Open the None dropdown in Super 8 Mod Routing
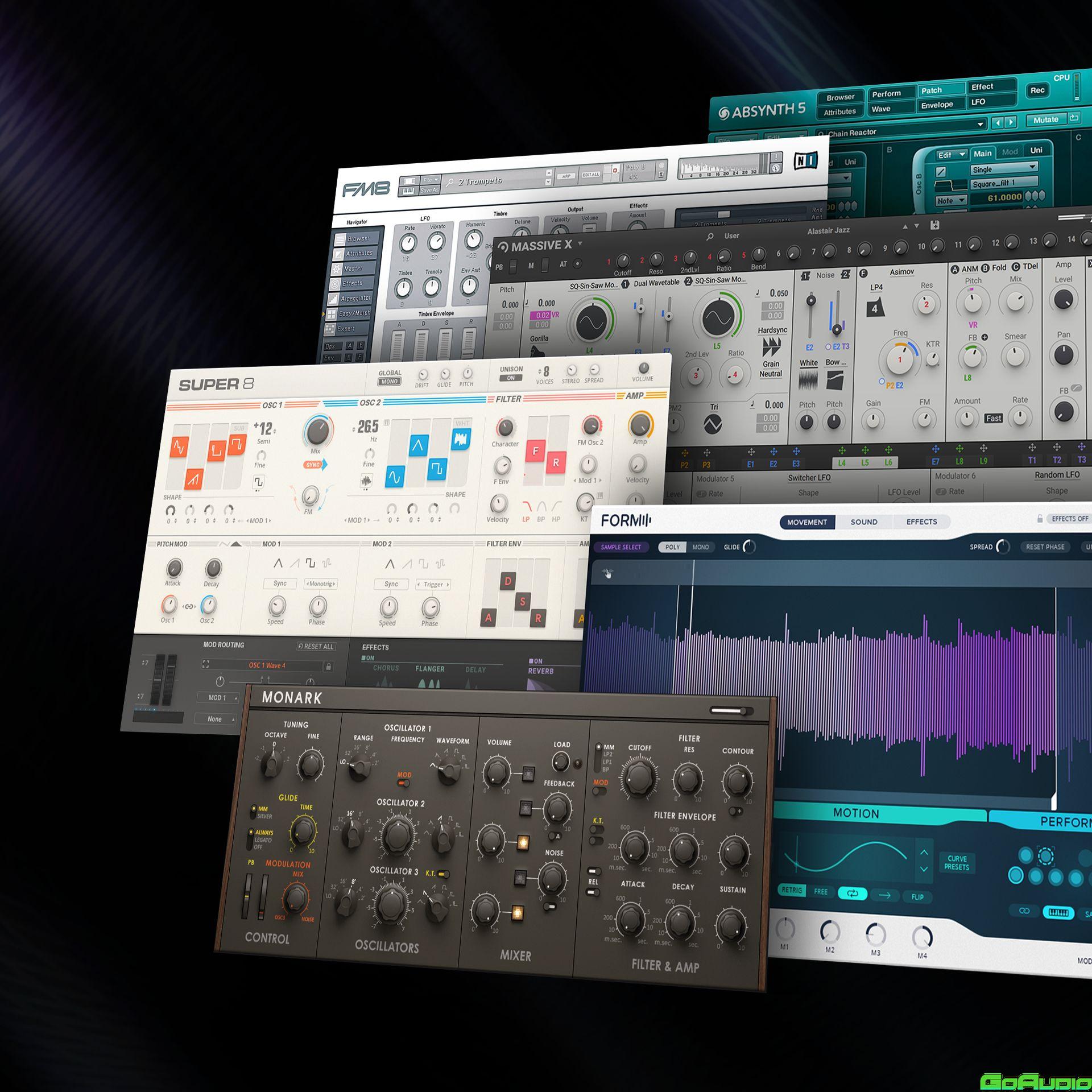This screenshot has height=1092, width=1092. [x=215, y=719]
